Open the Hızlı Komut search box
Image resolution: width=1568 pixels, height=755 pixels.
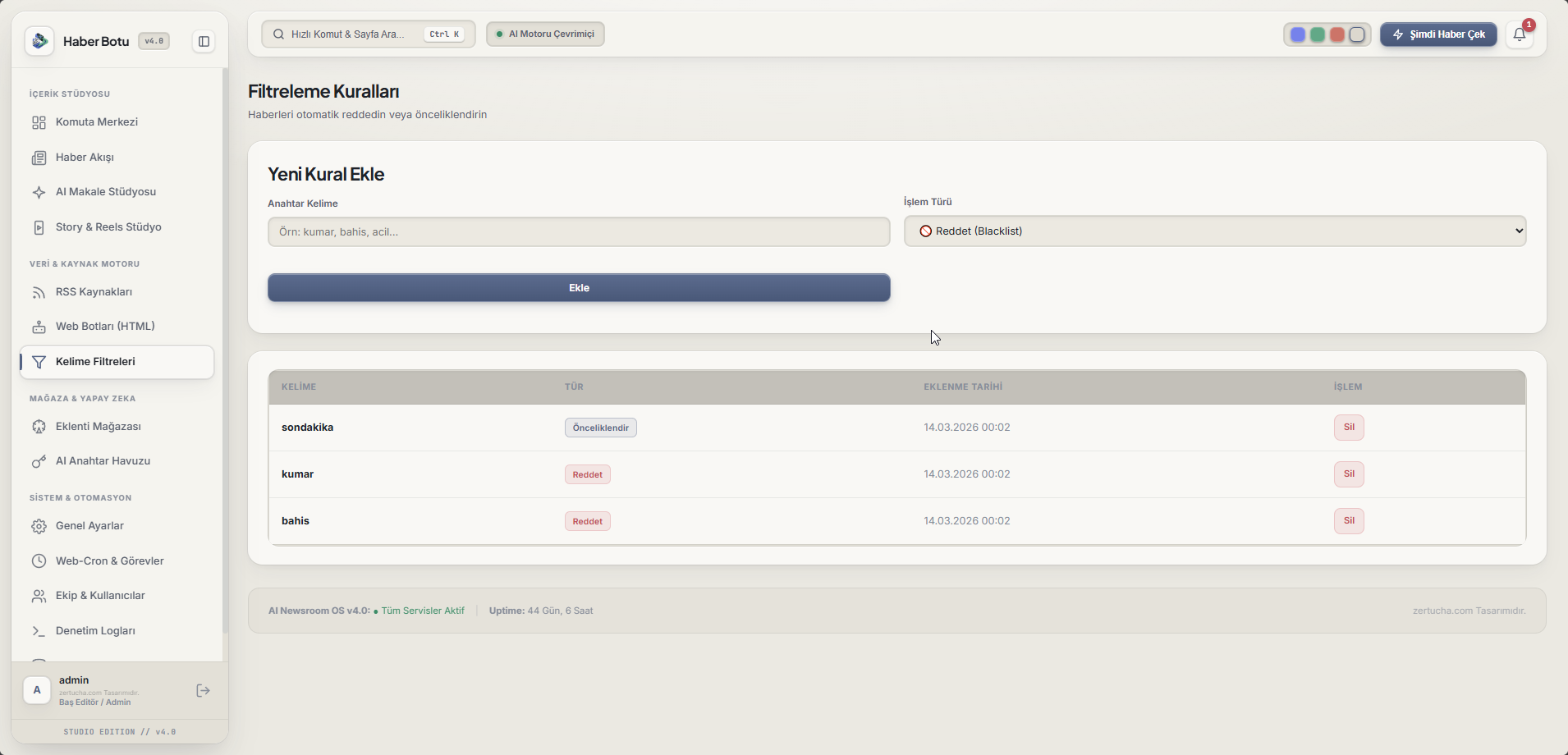click(x=369, y=34)
